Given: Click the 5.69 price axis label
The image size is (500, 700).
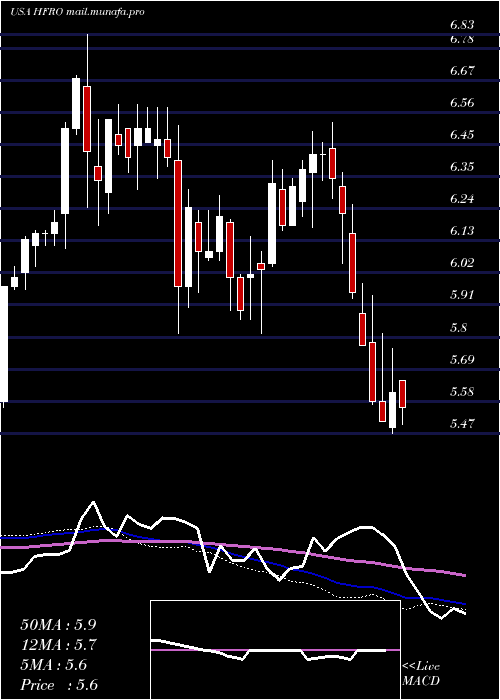Looking at the screenshot, I should [x=462, y=359].
